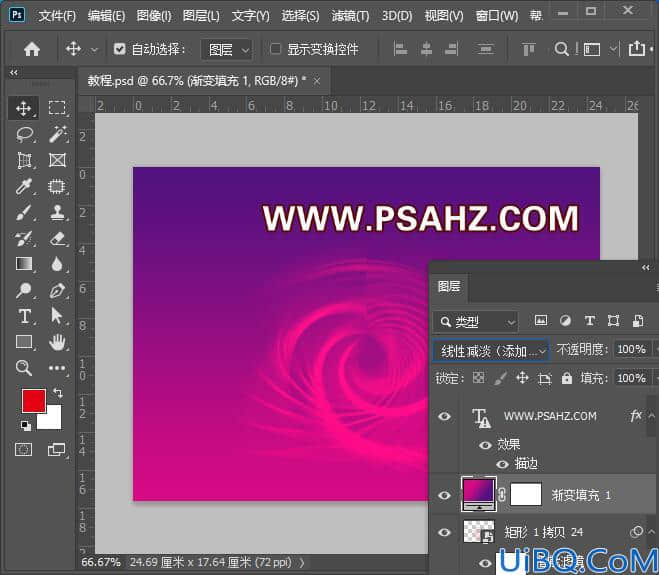Screen dimensions: 659x575
Task: Click the Share export icon
Action: click(637, 48)
